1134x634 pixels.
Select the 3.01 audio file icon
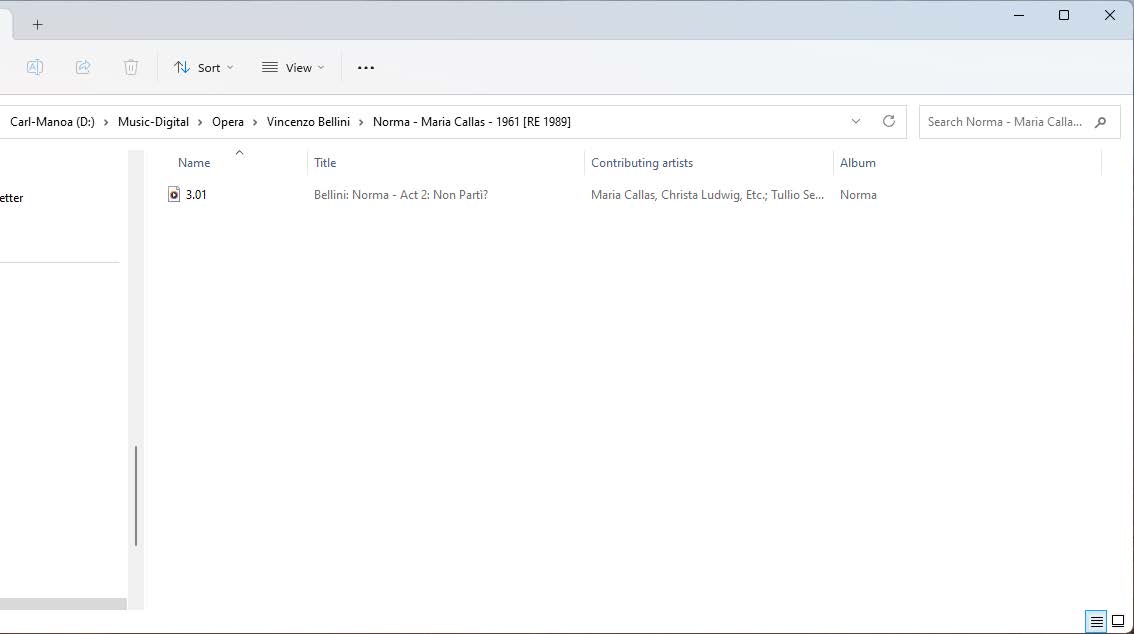tap(174, 195)
